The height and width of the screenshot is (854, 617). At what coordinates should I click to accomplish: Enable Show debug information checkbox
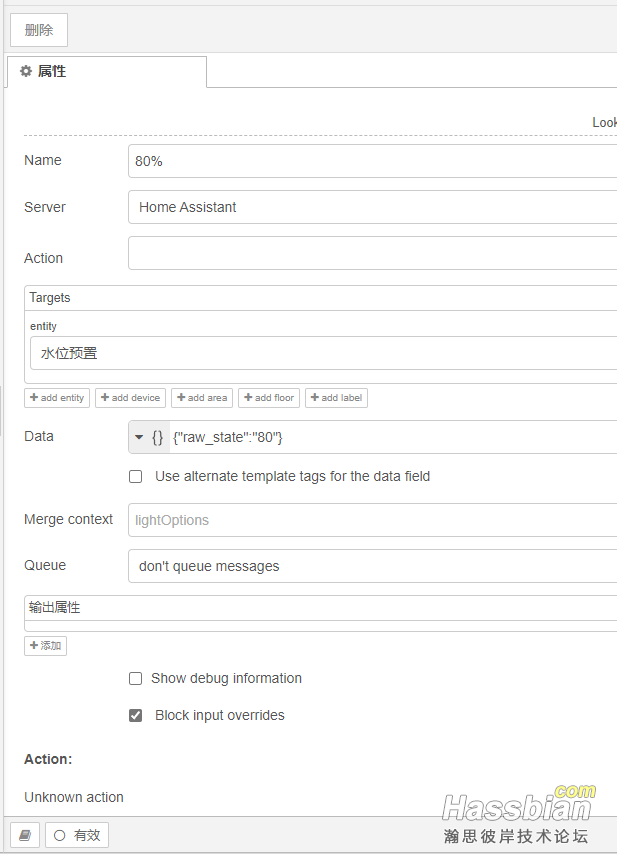(x=136, y=678)
